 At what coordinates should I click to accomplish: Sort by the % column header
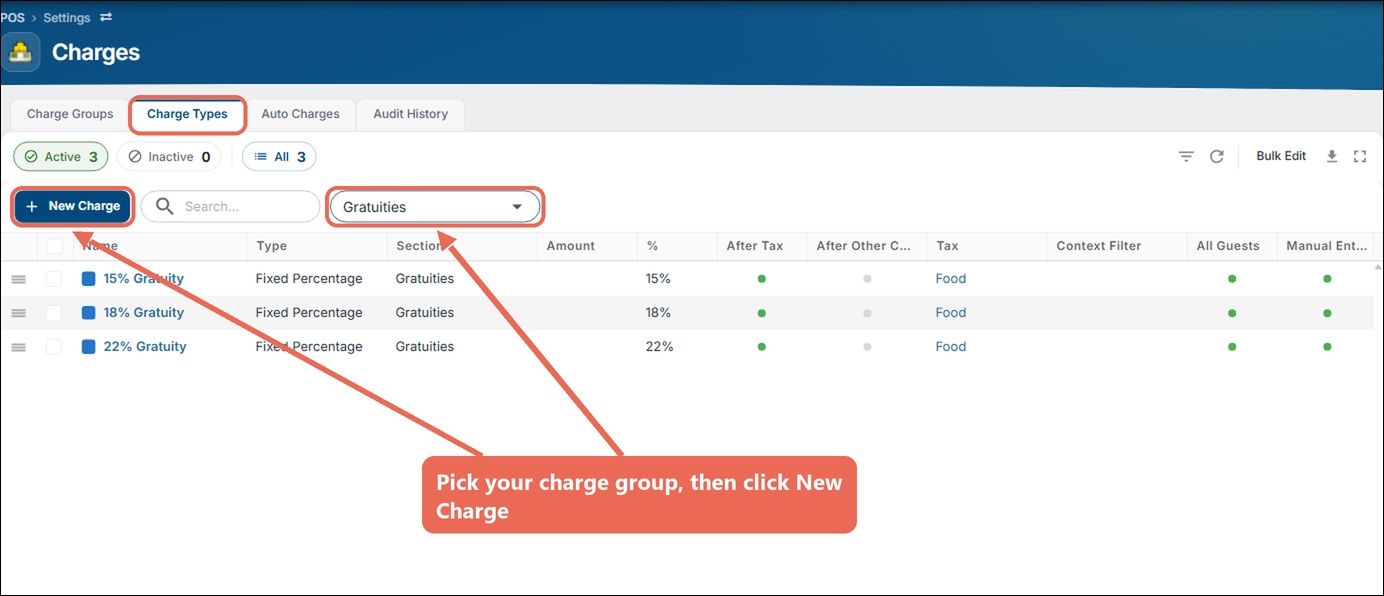pyautogui.click(x=652, y=246)
